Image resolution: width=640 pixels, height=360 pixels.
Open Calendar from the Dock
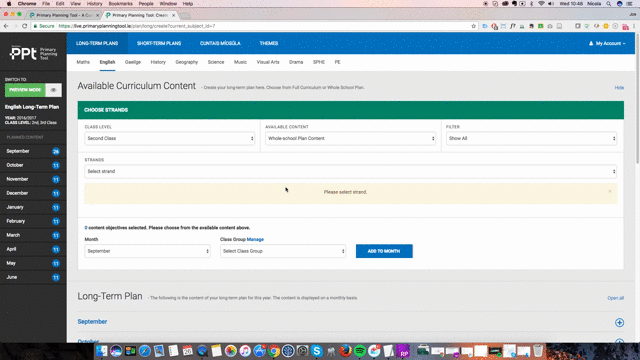188,351
